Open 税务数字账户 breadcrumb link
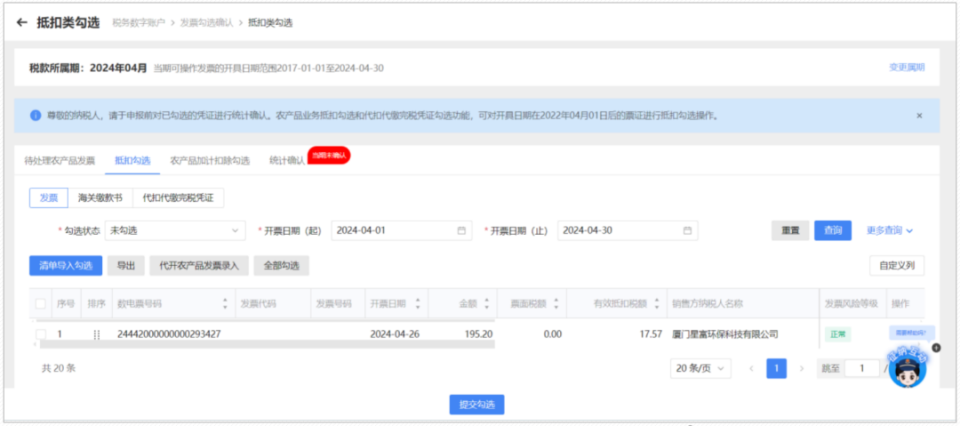The image size is (960, 426). pos(139,23)
